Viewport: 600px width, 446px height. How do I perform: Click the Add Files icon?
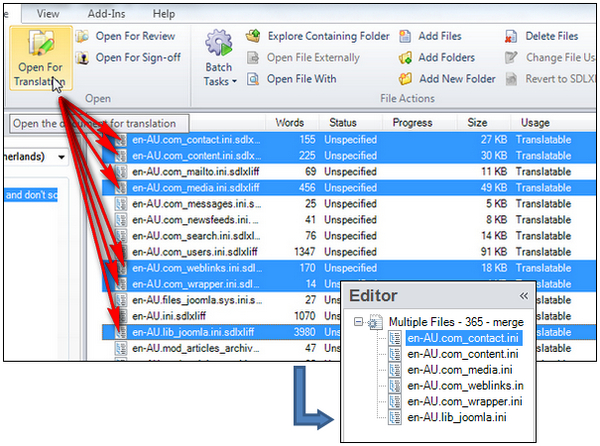coord(405,36)
